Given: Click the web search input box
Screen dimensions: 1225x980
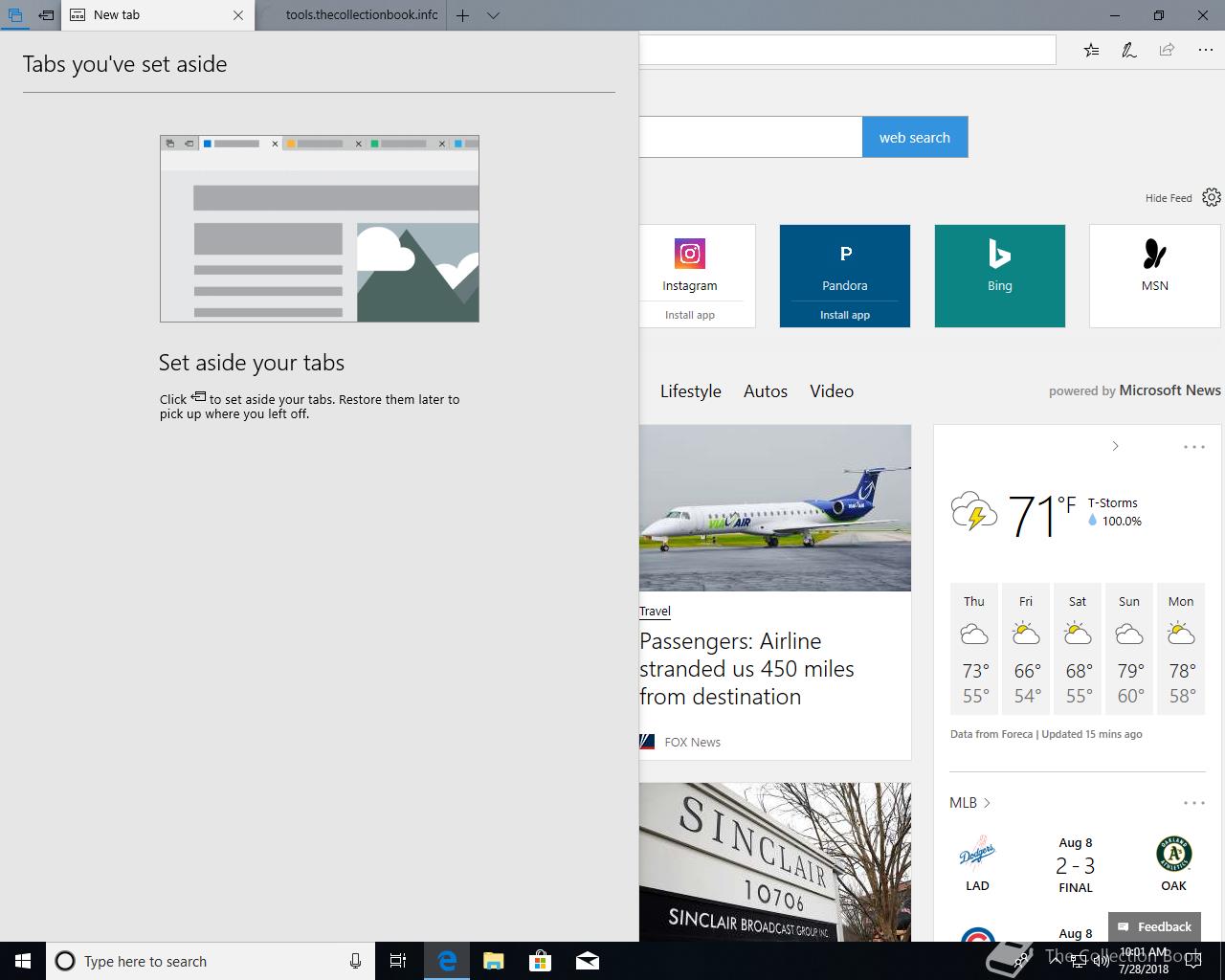Looking at the screenshot, I should coord(750,137).
